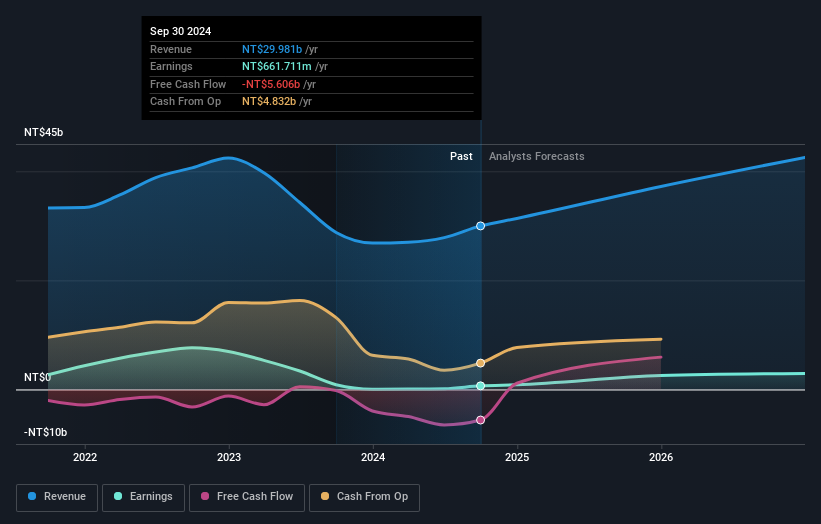Click the Free Cash Flow label in tooltip
The image size is (821, 524).
click(x=188, y=84)
